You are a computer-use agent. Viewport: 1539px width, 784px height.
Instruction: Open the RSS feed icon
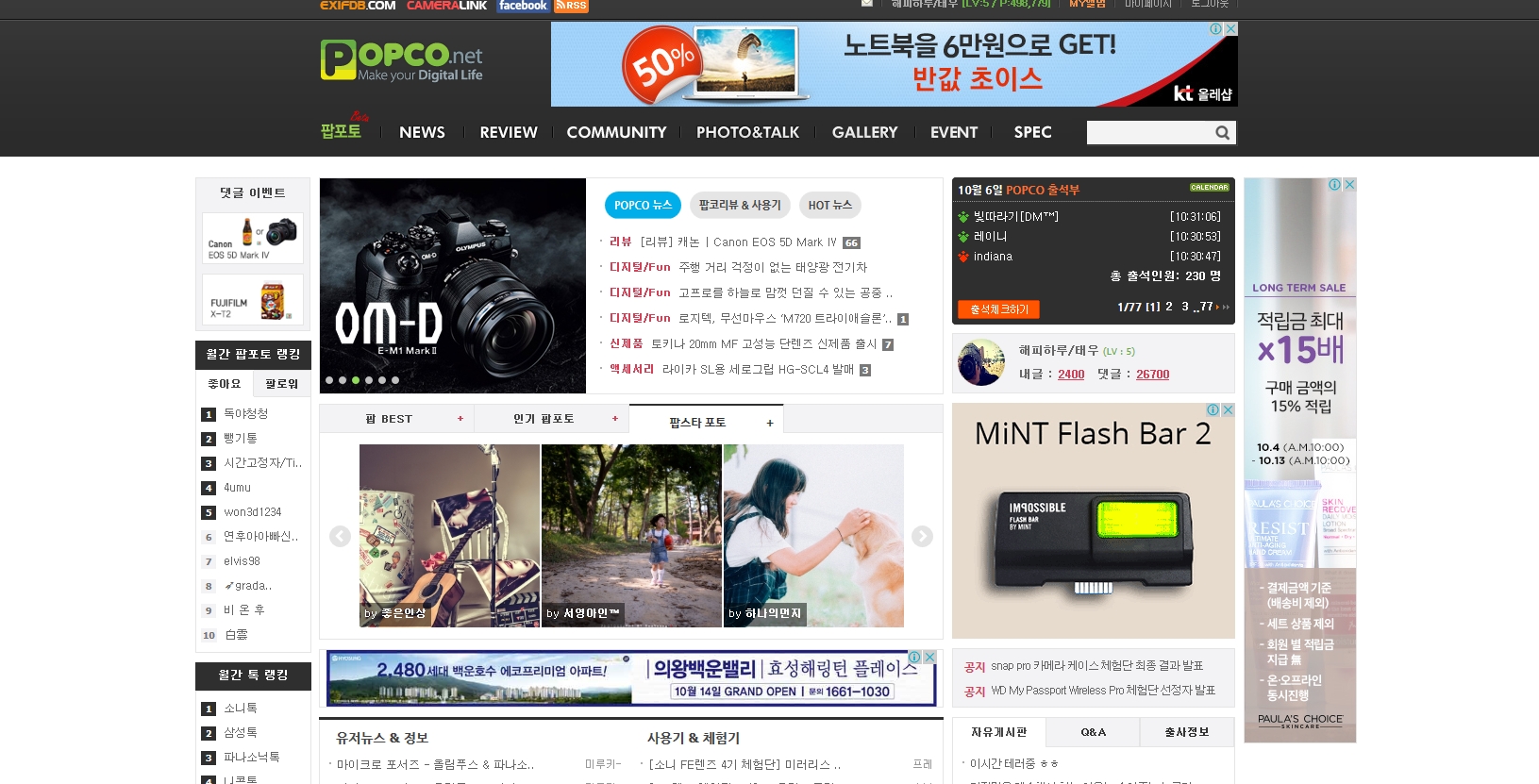click(x=571, y=6)
